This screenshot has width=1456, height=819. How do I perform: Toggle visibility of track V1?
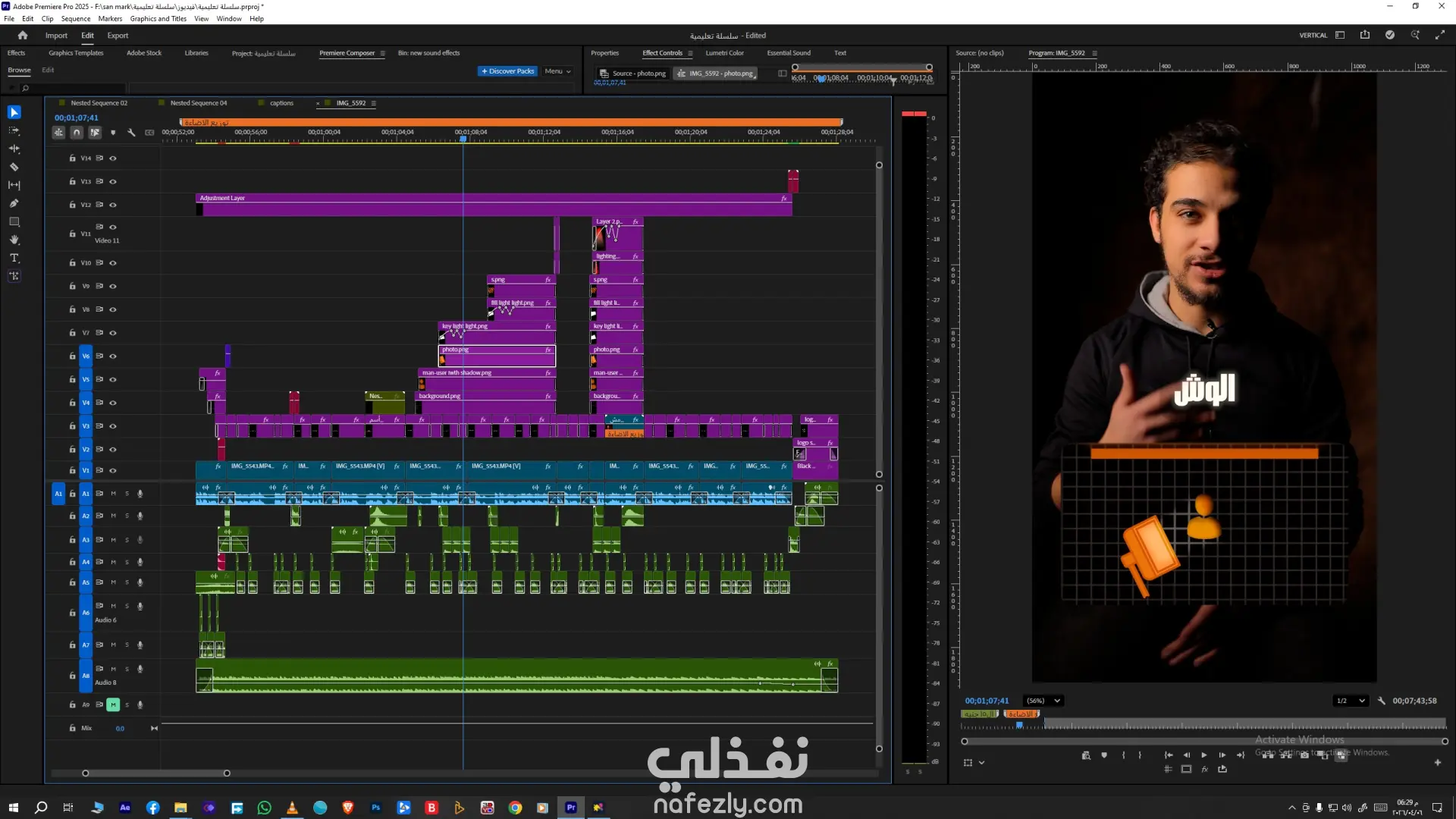pos(113,471)
